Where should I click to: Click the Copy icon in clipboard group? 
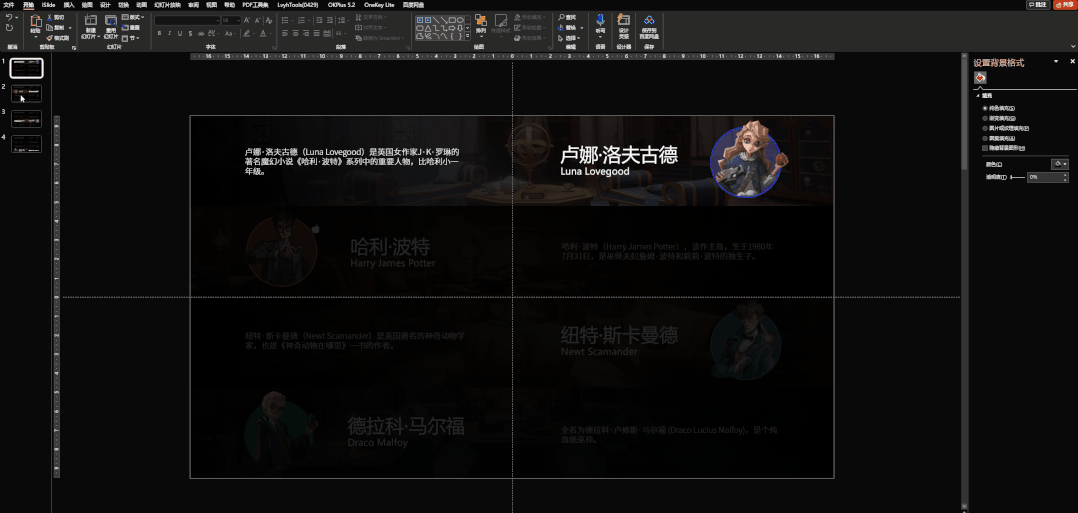pos(50,28)
